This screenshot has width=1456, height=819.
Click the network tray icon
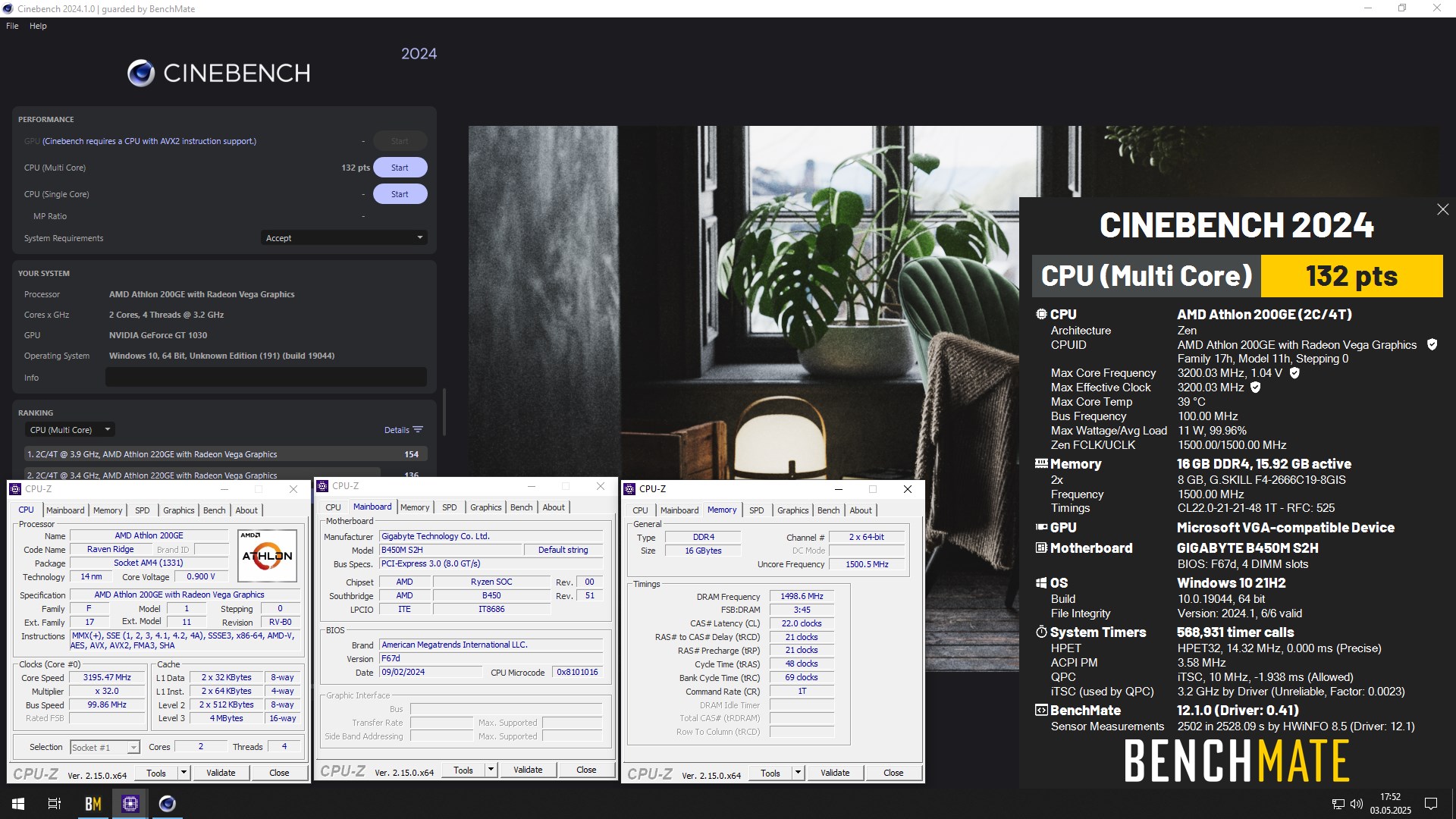click(x=1338, y=804)
